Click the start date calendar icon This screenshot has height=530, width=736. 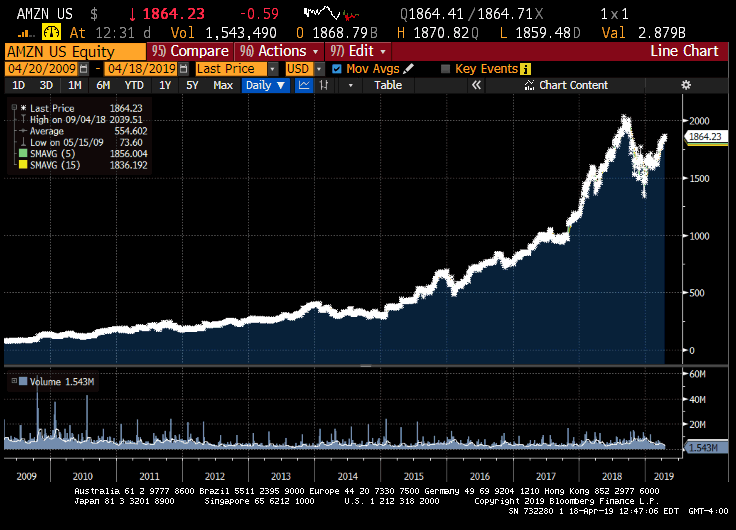[x=84, y=69]
